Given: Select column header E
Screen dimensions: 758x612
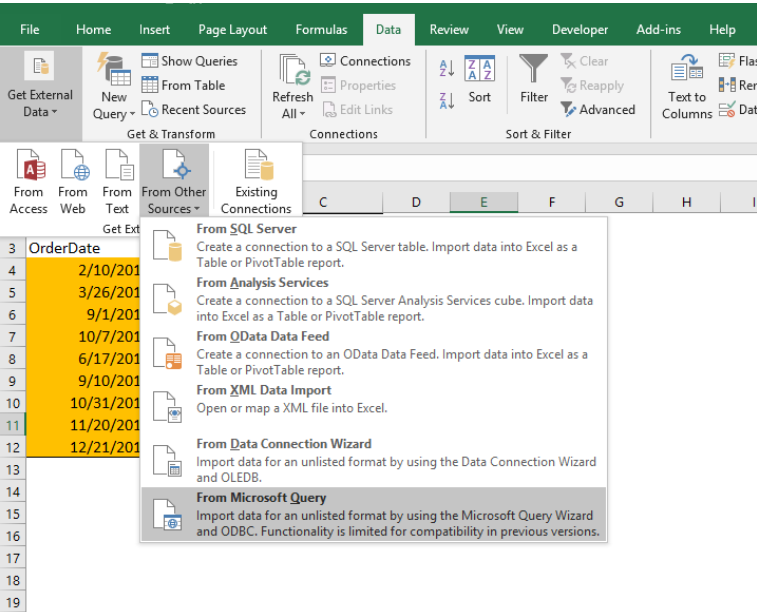Looking at the screenshot, I should (483, 202).
